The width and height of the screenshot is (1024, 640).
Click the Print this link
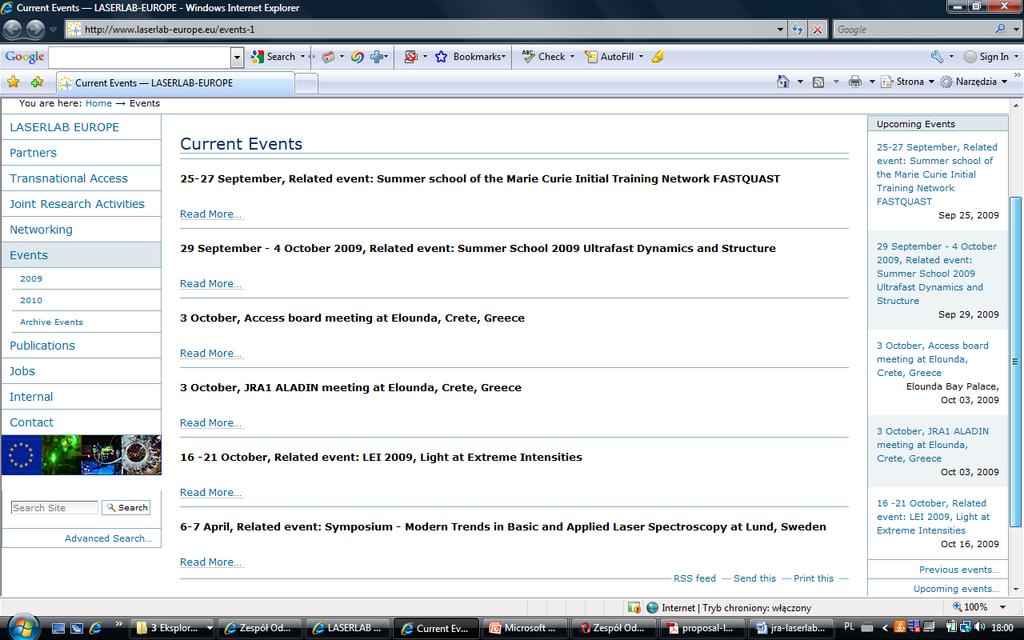click(x=813, y=578)
